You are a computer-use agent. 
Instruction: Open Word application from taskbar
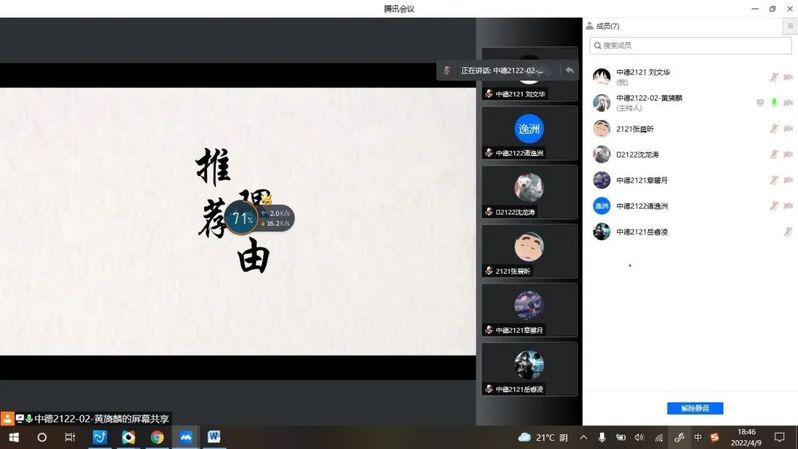214,437
